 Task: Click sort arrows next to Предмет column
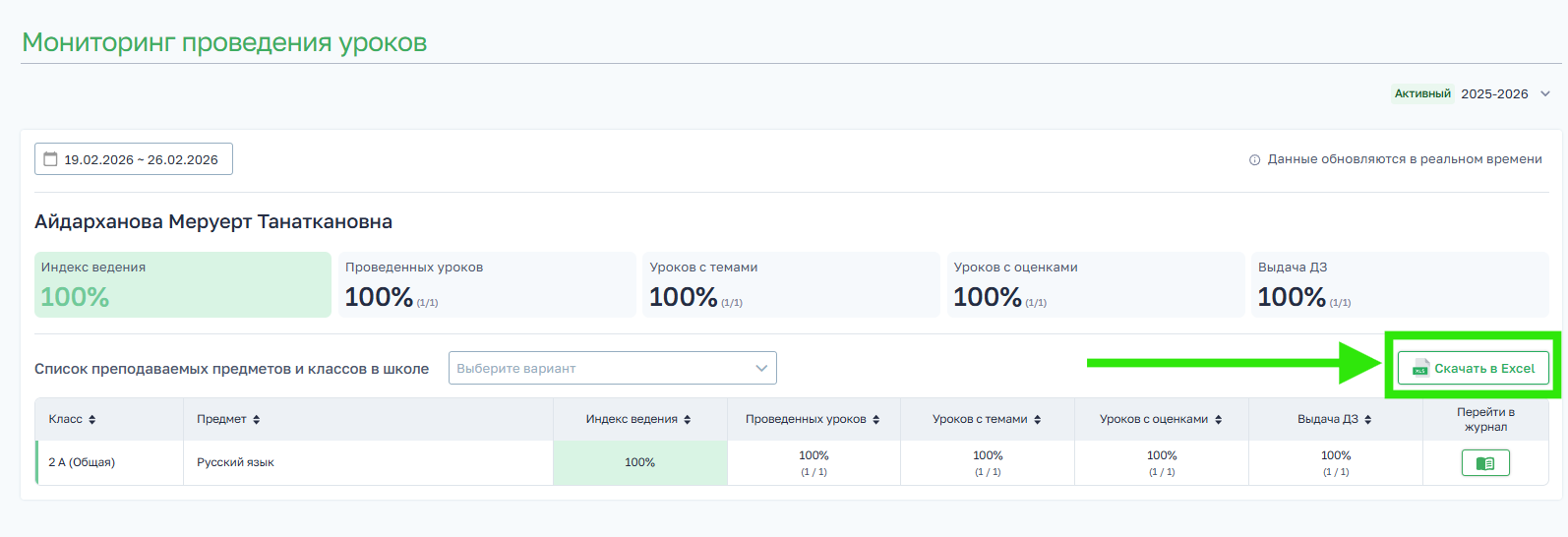click(x=257, y=420)
